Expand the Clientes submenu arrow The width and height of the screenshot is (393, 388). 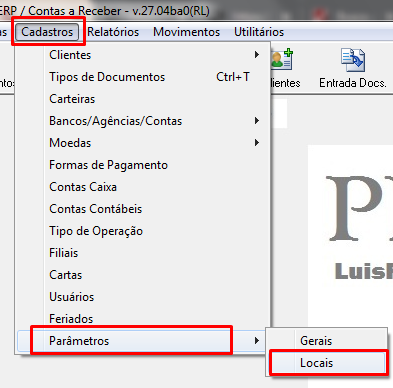click(257, 54)
